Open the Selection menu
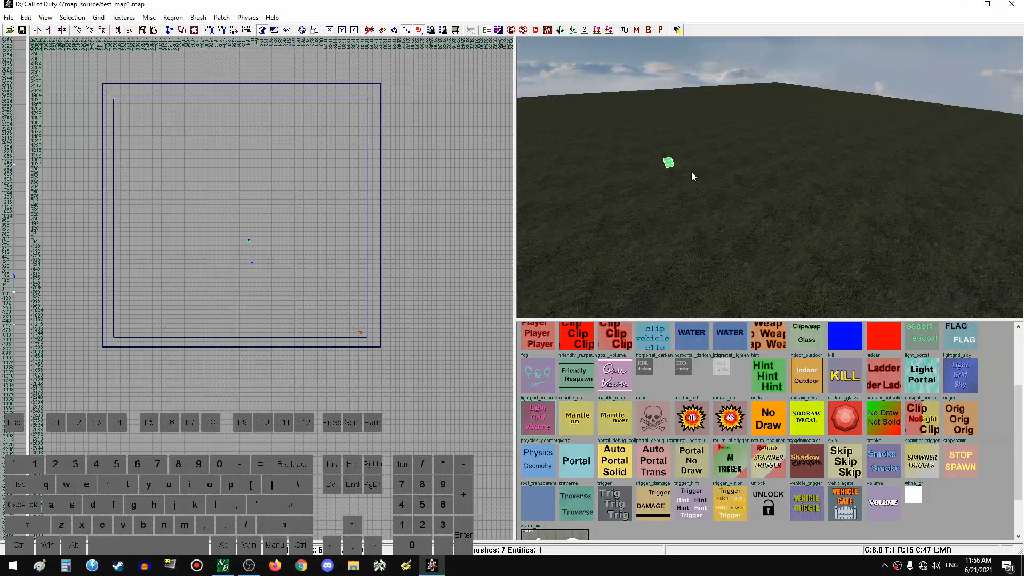1024x576 pixels. (72, 18)
